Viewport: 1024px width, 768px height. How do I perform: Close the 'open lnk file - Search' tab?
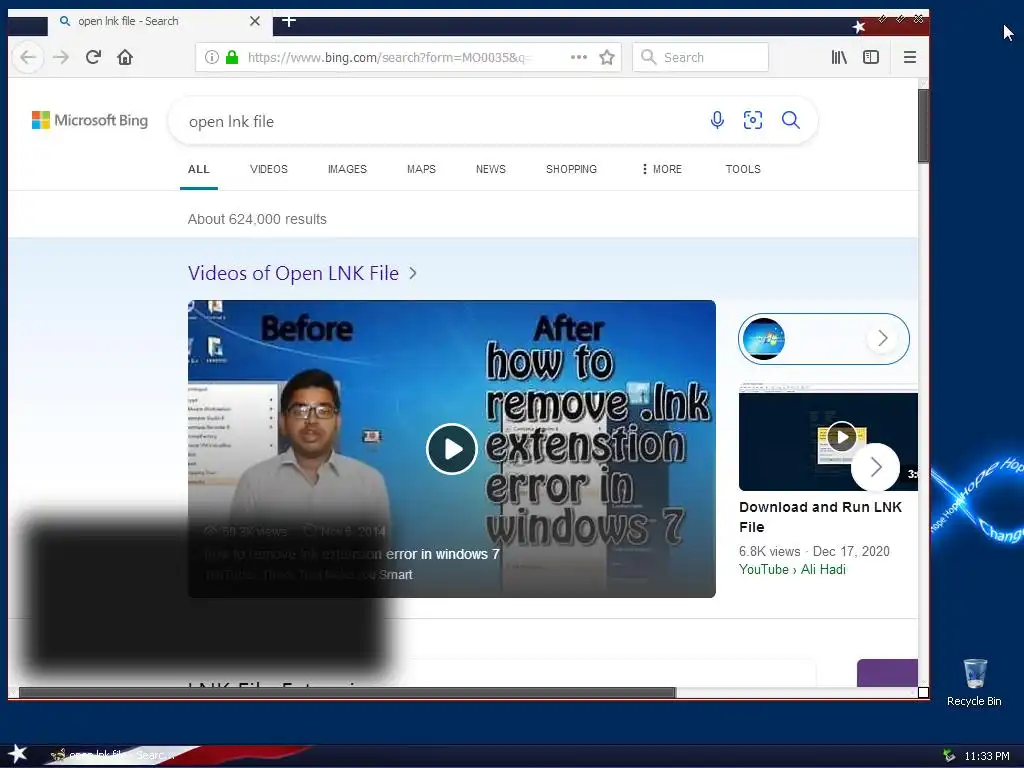coord(255,21)
